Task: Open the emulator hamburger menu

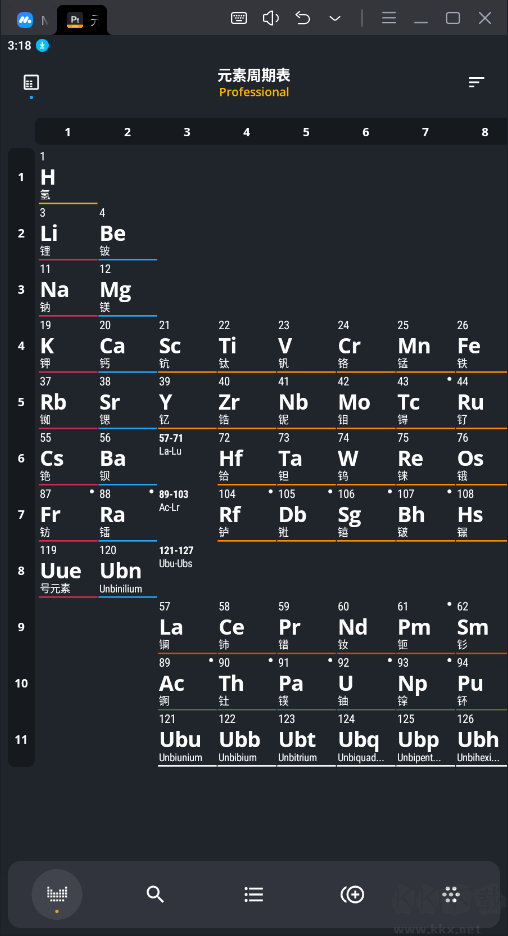Action: 389,18
